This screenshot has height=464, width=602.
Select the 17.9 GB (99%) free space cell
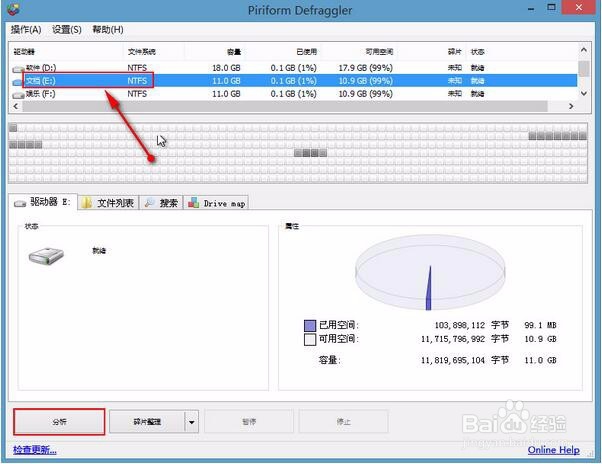point(366,68)
